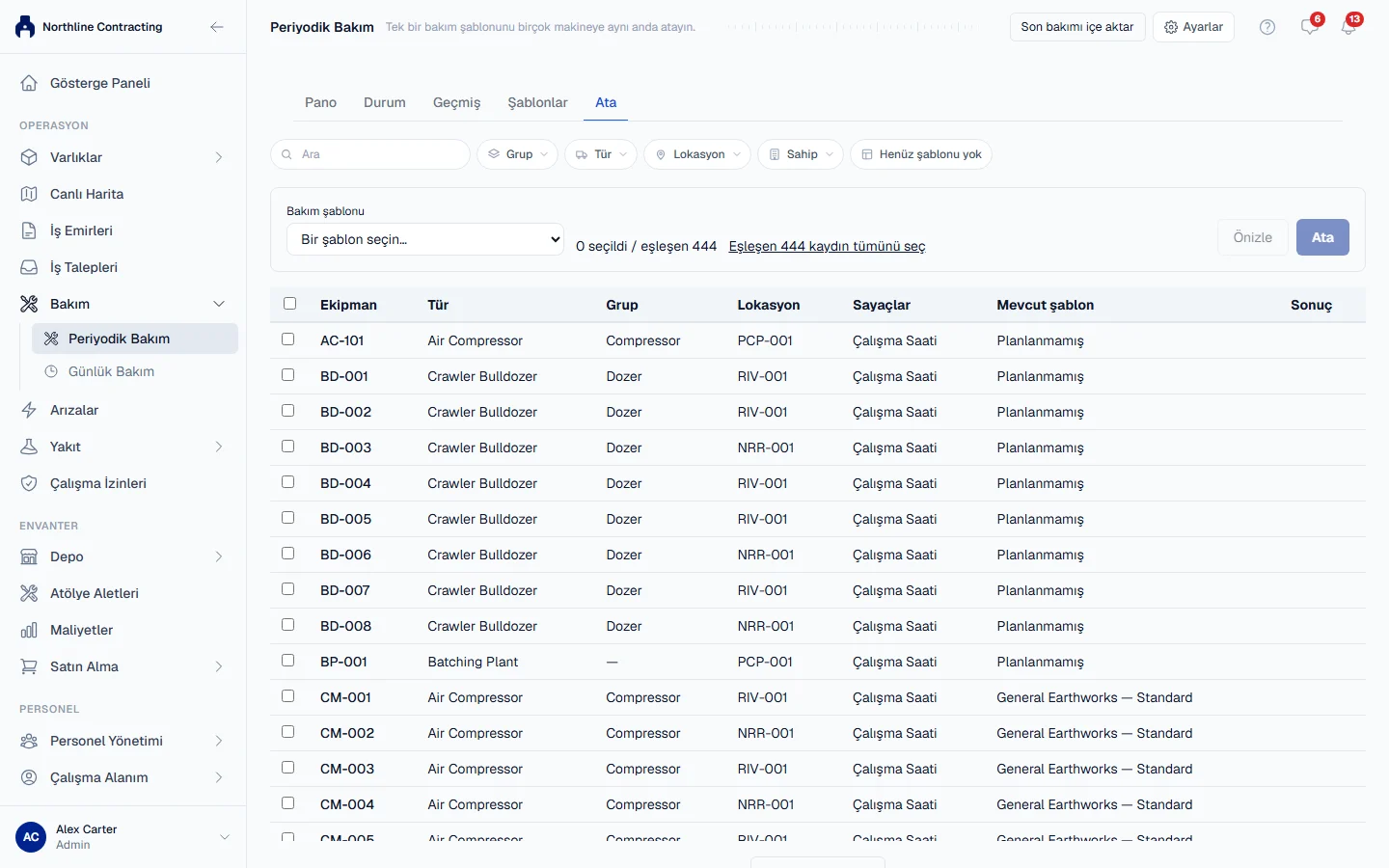Click the İş Emirleri document icon
This screenshot has width=1389, height=868.
tap(29, 231)
